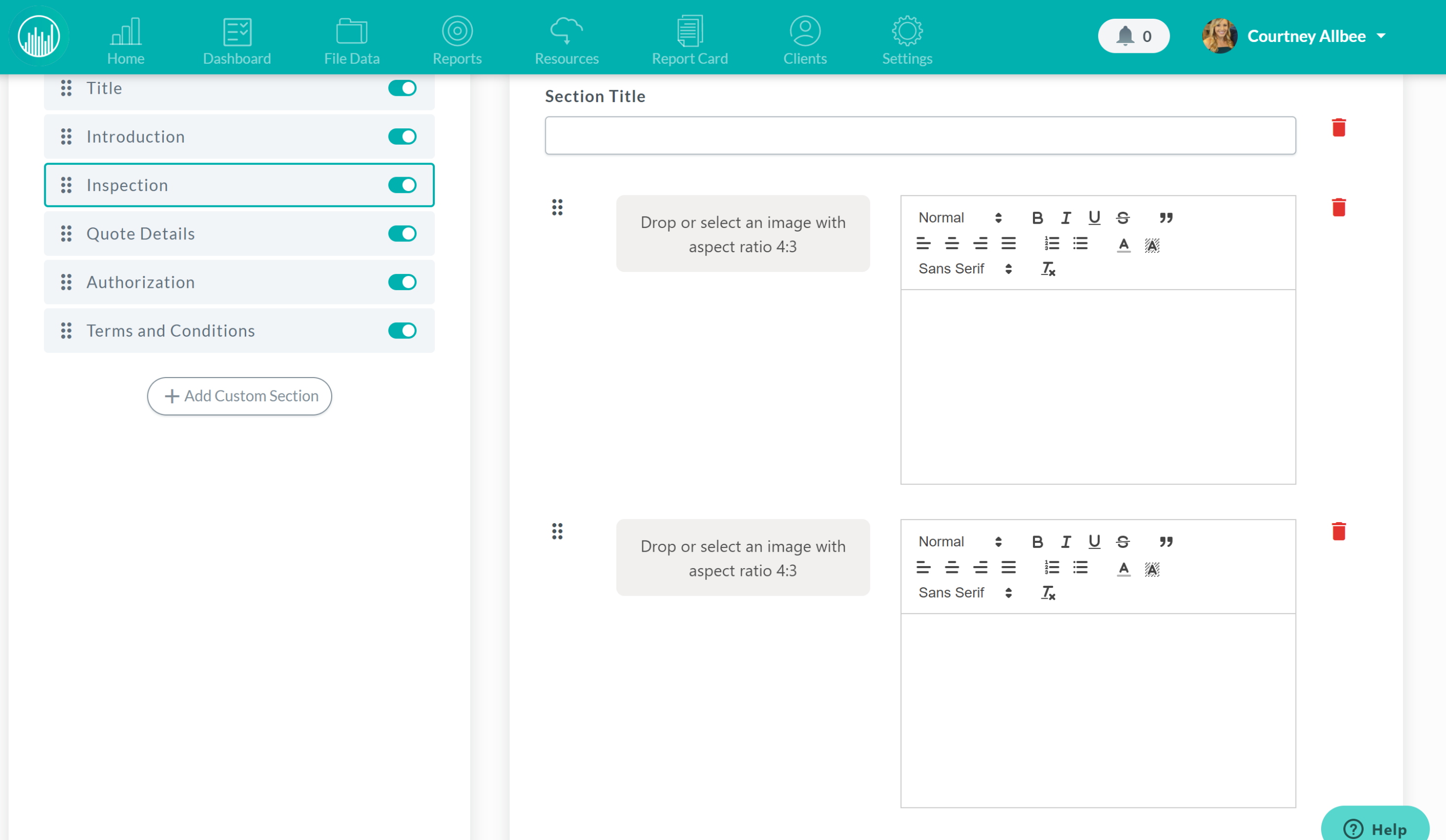Select the second image drop zone

pos(743,558)
